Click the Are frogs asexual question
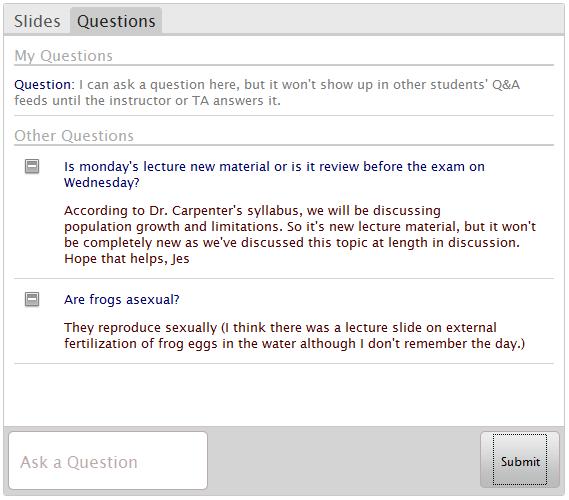 [x=122, y=300]
